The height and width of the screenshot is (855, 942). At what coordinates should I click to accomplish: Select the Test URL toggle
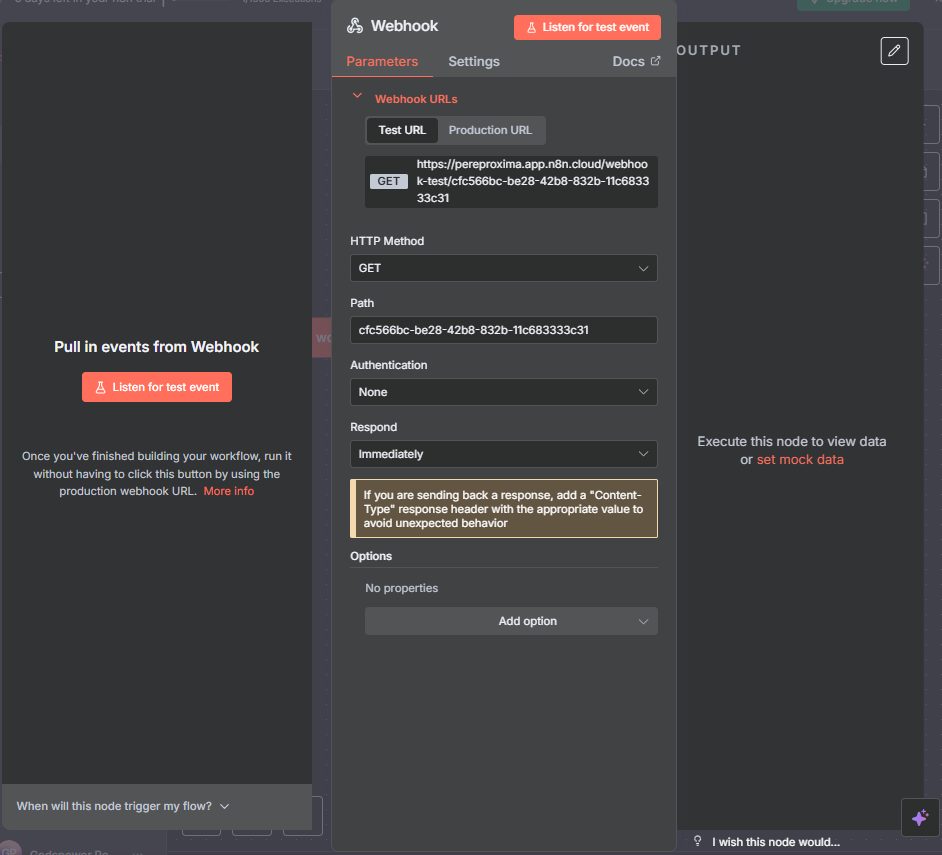click(402, 130)
